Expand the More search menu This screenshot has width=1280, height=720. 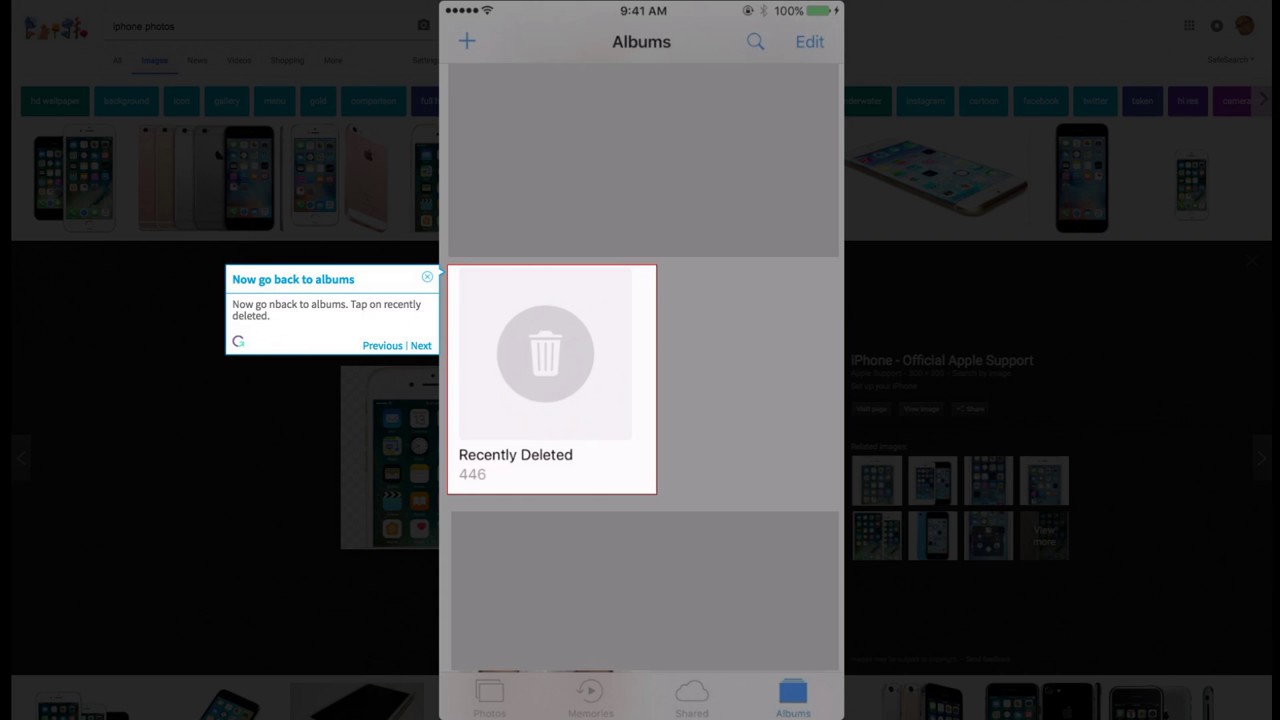tap(332, 60)
